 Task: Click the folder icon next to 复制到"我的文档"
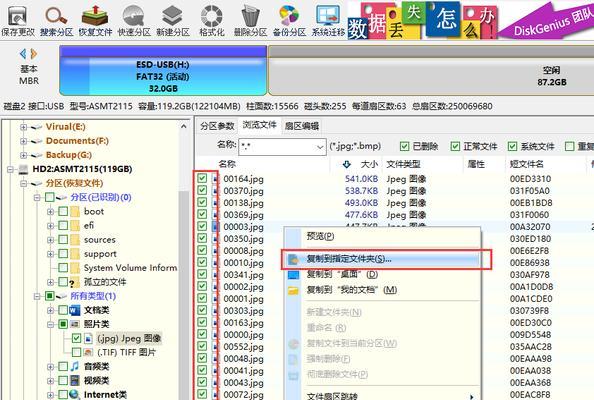point(294,291)
